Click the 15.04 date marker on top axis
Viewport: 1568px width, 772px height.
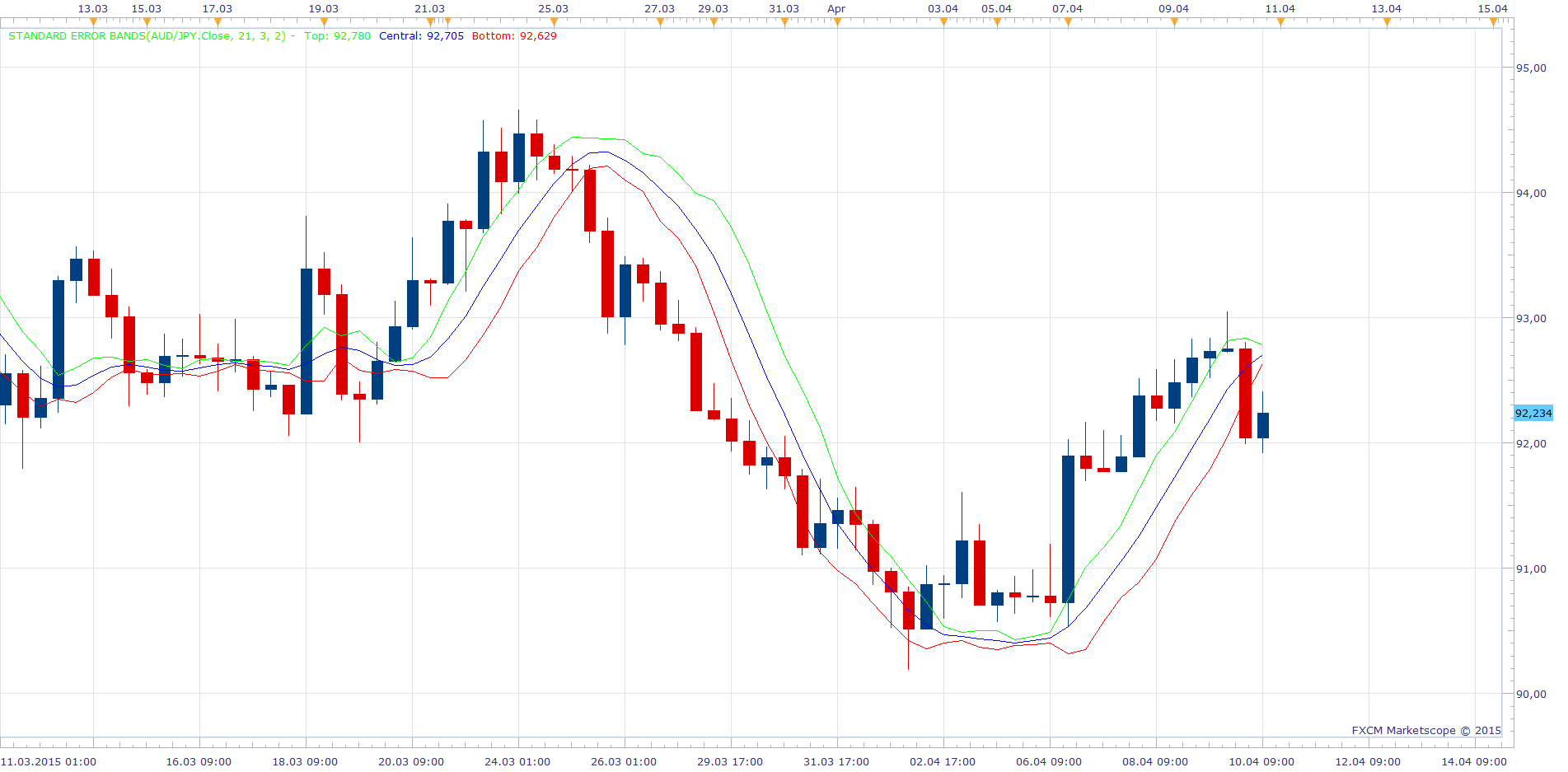[x=1493, y=9]
